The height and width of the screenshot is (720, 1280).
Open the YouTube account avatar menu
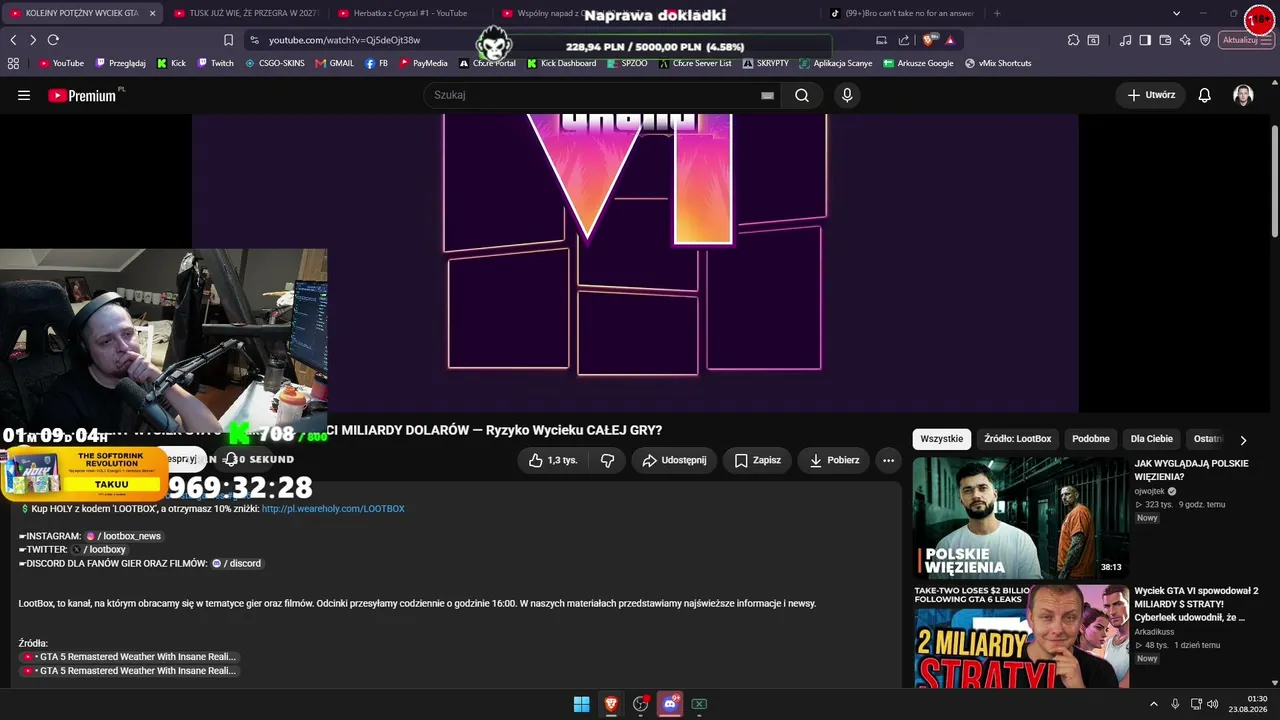(1243, 95)
